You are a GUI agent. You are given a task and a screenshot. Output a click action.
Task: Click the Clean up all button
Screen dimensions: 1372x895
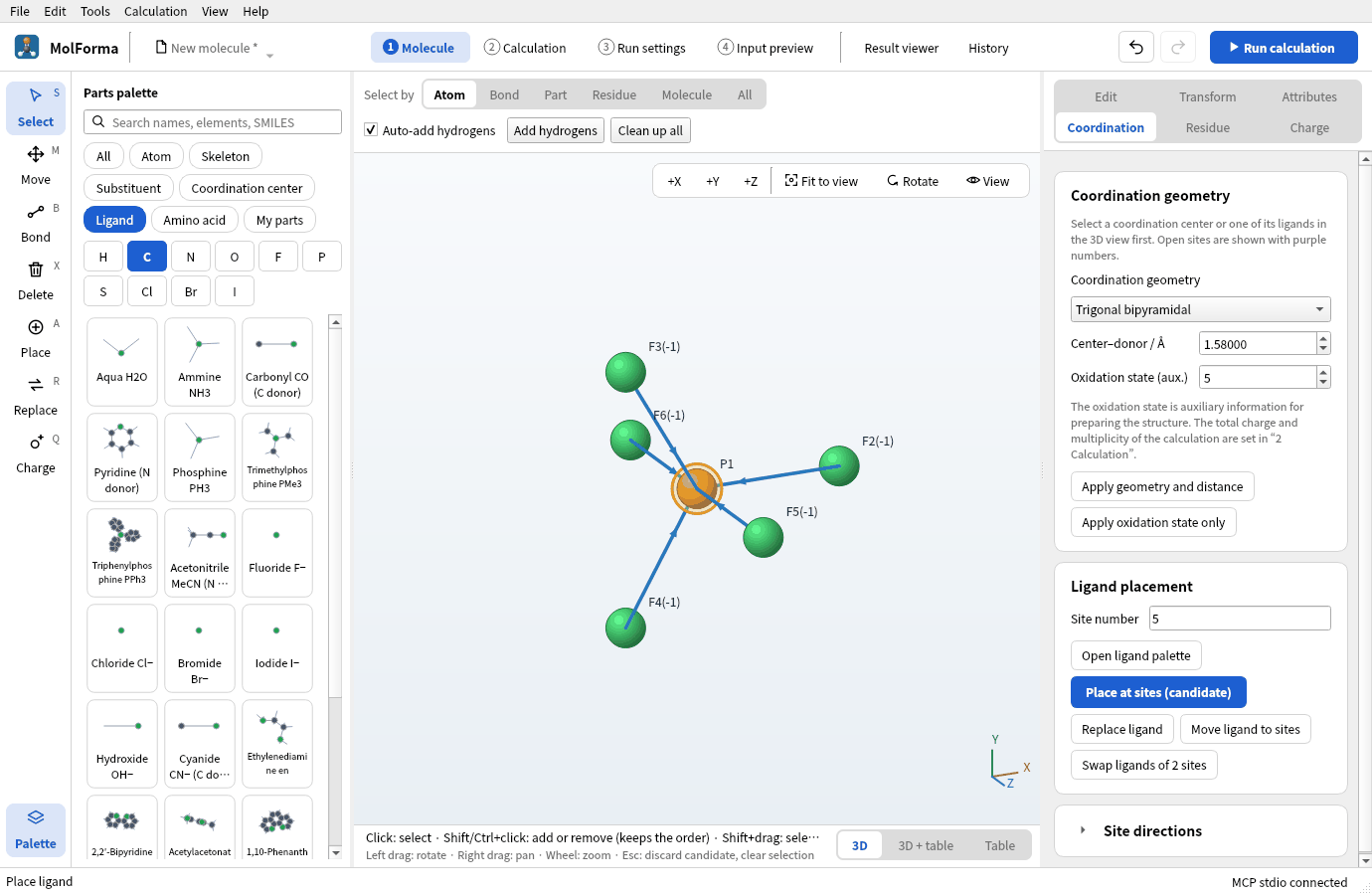(x=650, y=130)
